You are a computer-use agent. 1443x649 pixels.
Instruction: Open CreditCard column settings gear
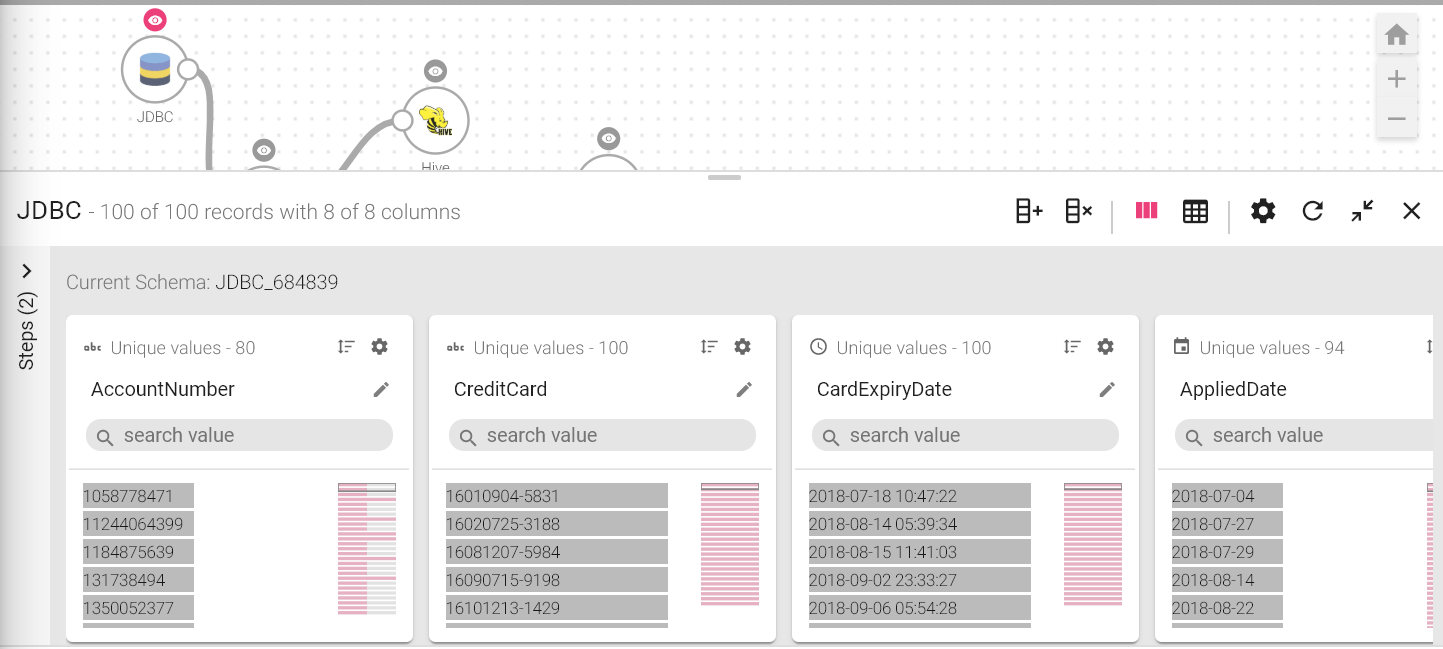click(x=742, y=347)
